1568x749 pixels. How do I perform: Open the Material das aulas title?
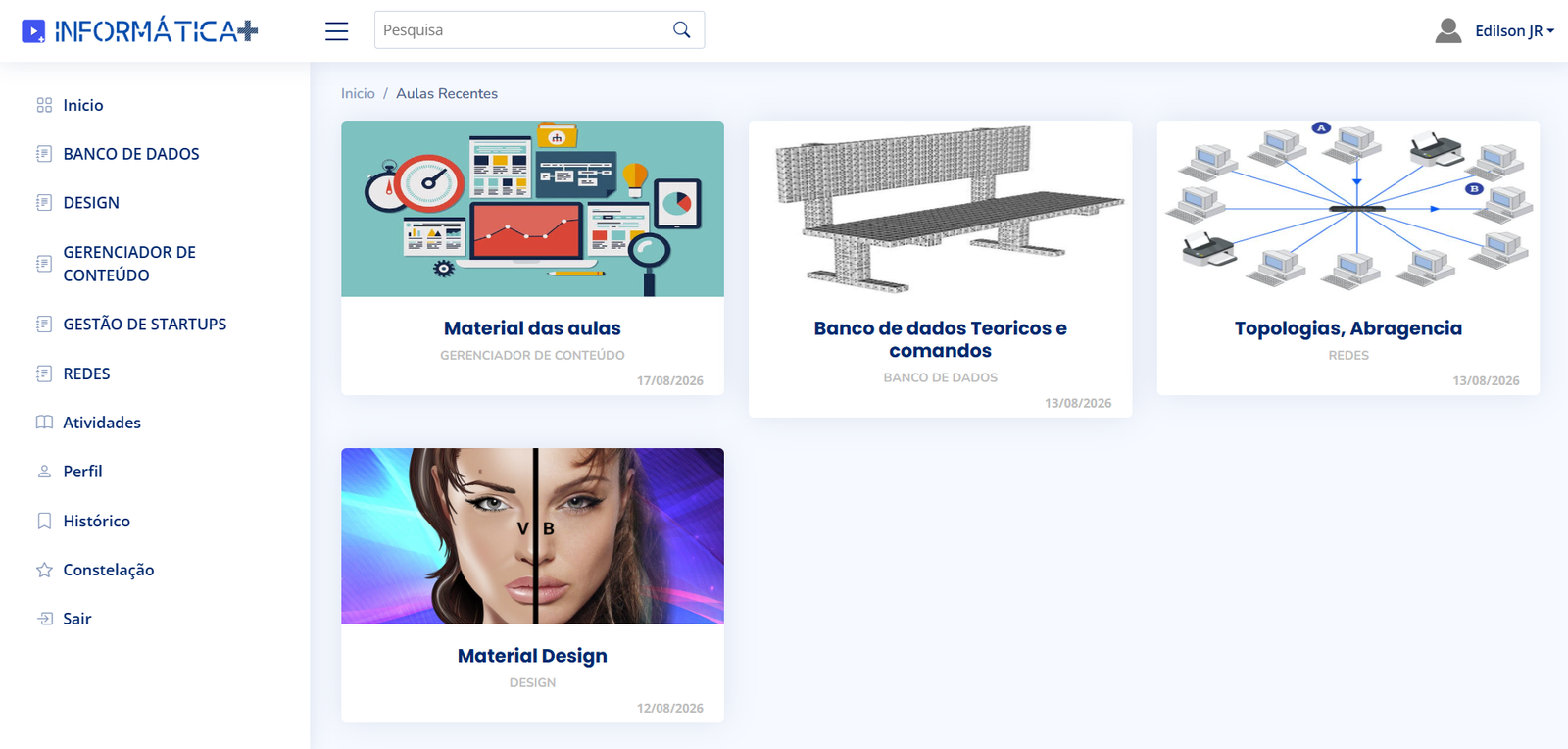tap(532, 328)
